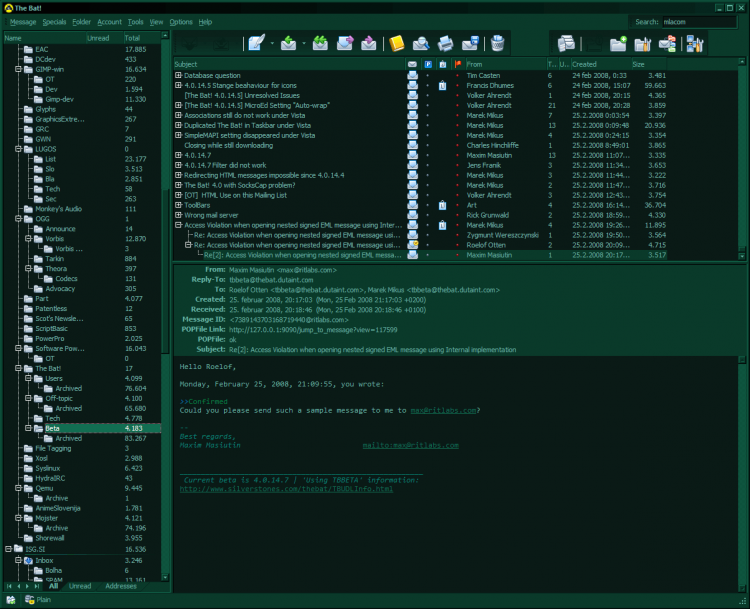Collapse the GIMP-win folder
The width and height of the screenshot is (750, 609).
18,69
